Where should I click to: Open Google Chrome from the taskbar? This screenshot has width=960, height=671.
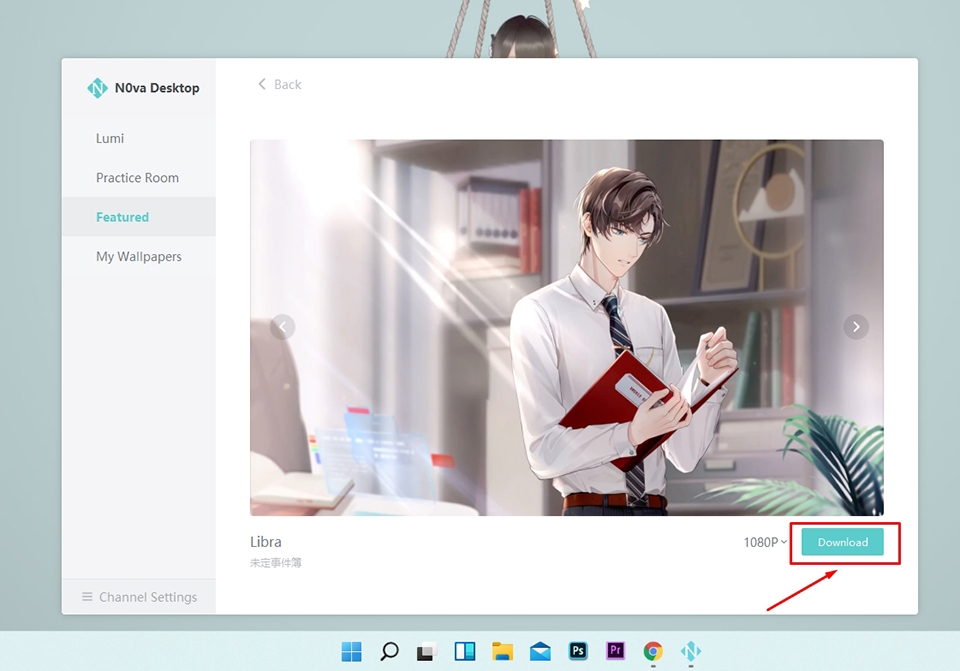coord(653,651)
